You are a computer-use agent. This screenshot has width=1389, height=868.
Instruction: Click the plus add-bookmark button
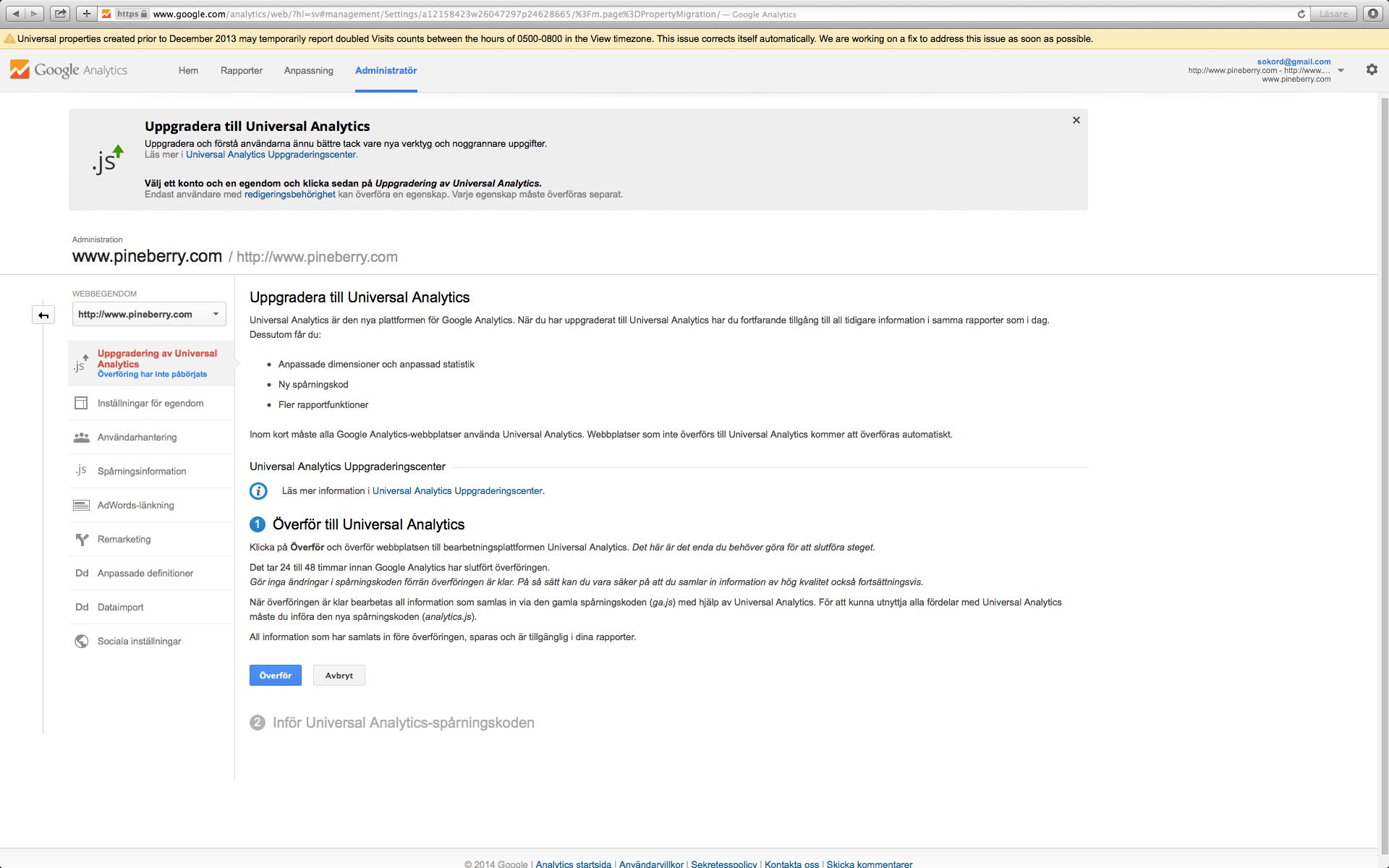[x=86, y=14]
